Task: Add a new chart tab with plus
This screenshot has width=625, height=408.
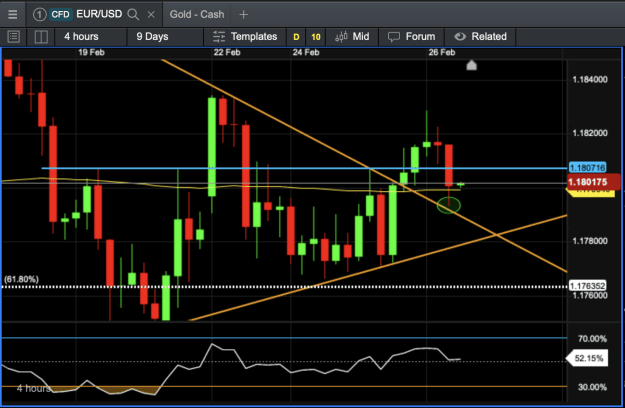Action: coord(243,15)
